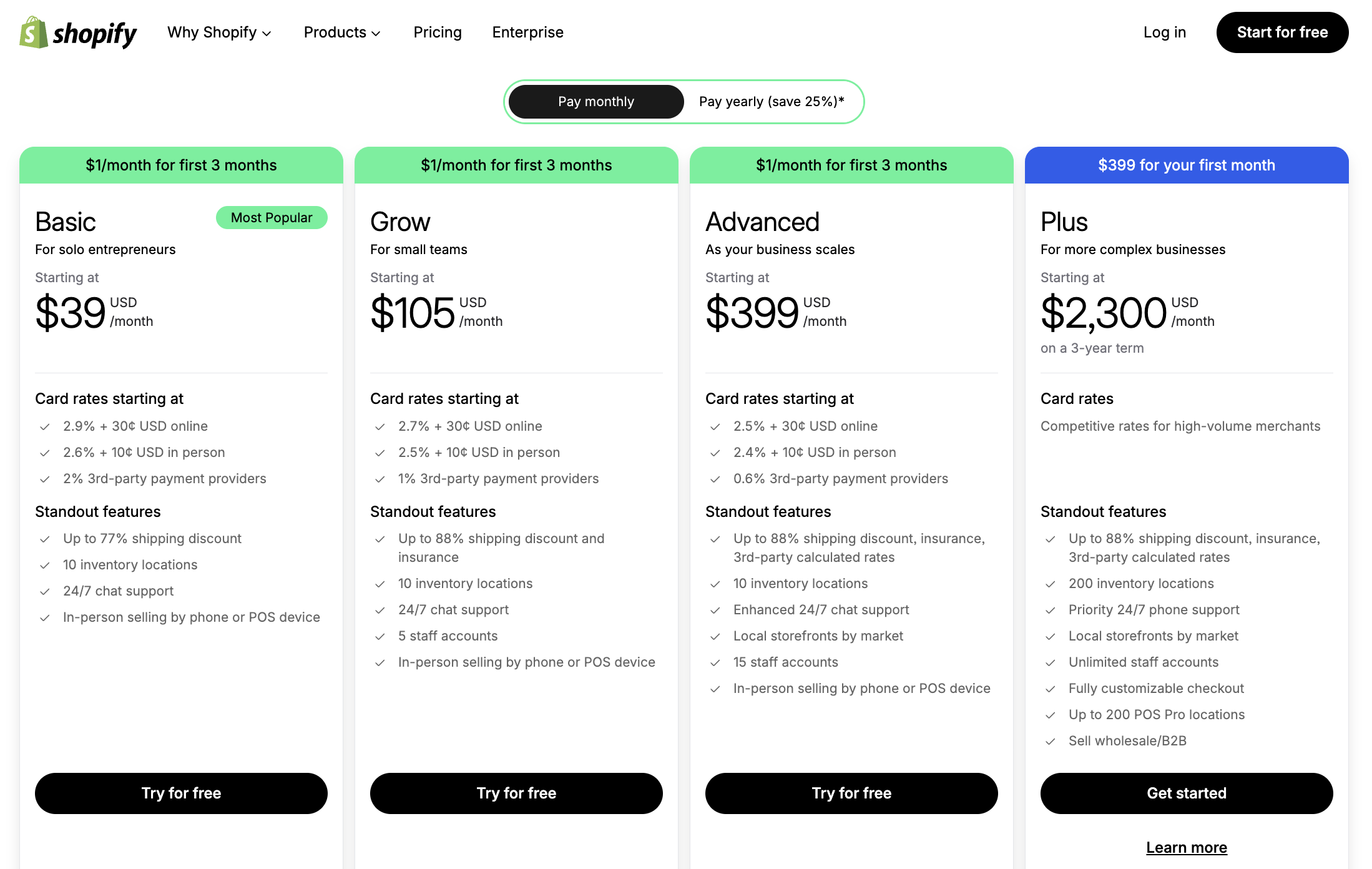Click the $399 first month banner on Plus
This screenshot has height=869, width=1372.
coord(1187,165)
